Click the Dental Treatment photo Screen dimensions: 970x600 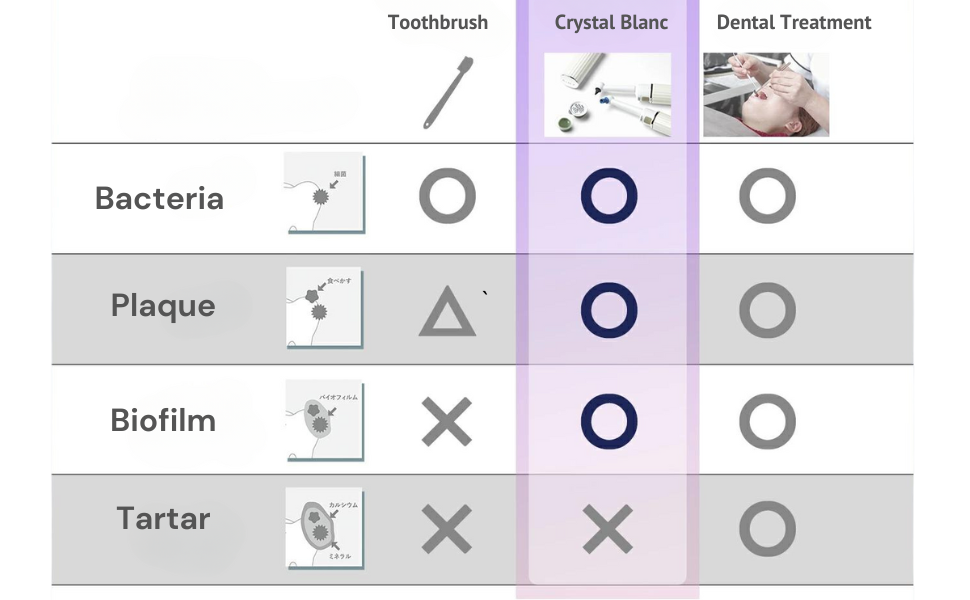(765, 95)
